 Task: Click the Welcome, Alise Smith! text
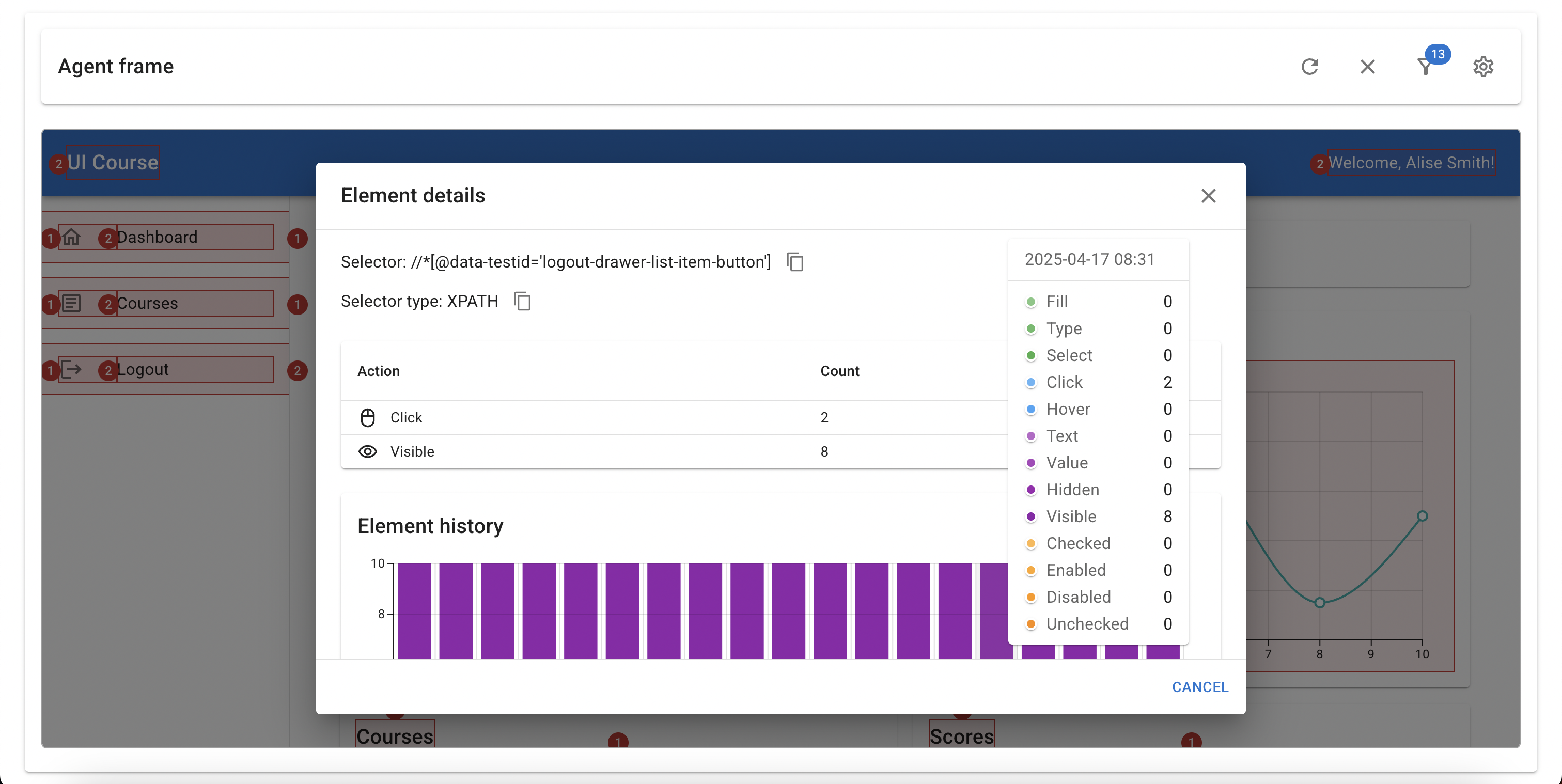(x=1411, y=163)
